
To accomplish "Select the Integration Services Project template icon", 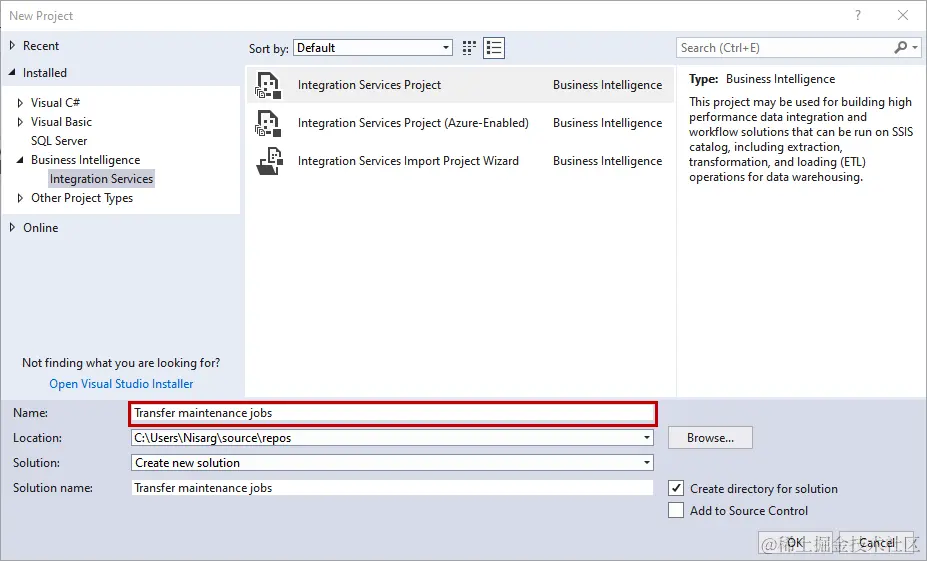I will [x=268, y=85].
